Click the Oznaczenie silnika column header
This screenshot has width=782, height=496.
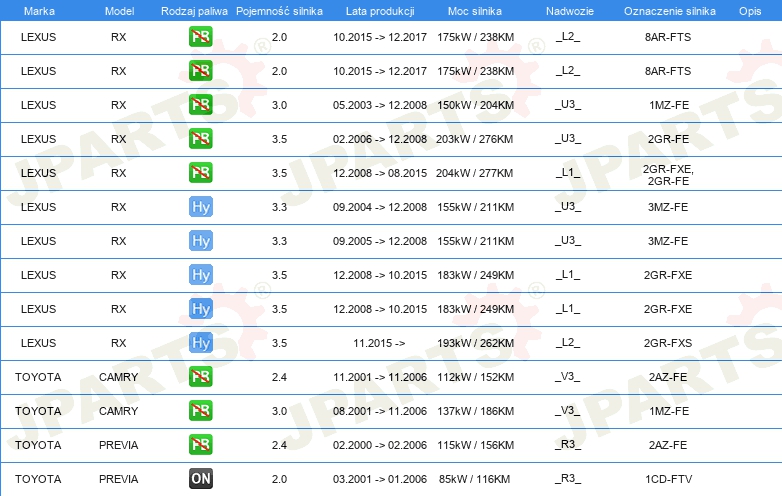(669, 11)
